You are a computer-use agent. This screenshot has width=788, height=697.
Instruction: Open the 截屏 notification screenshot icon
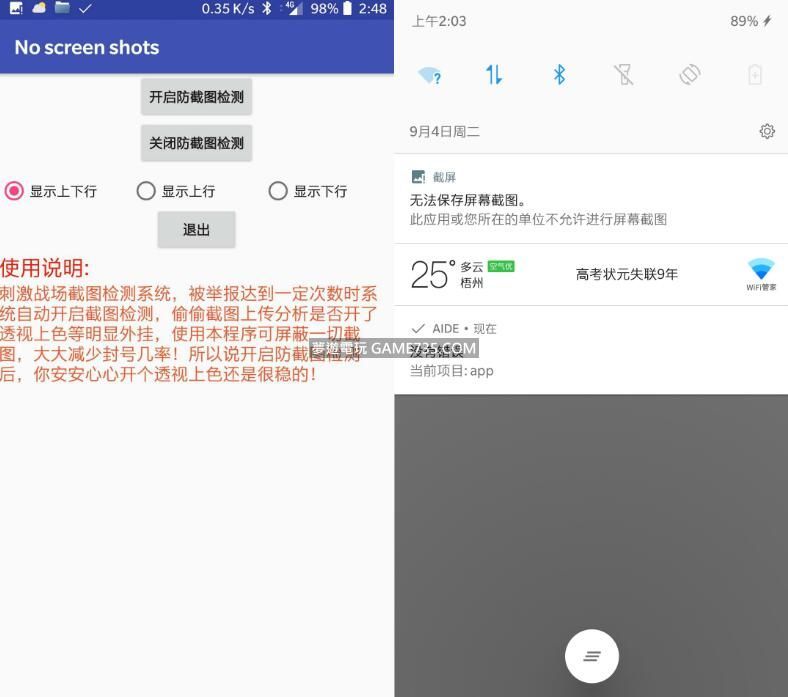click(418, 177)
